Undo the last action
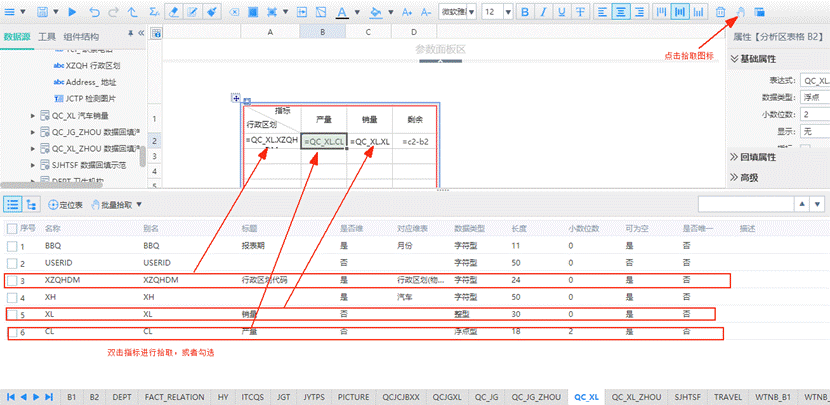The width and height of the screenshot is (830, 405). (x=94, y=11)
